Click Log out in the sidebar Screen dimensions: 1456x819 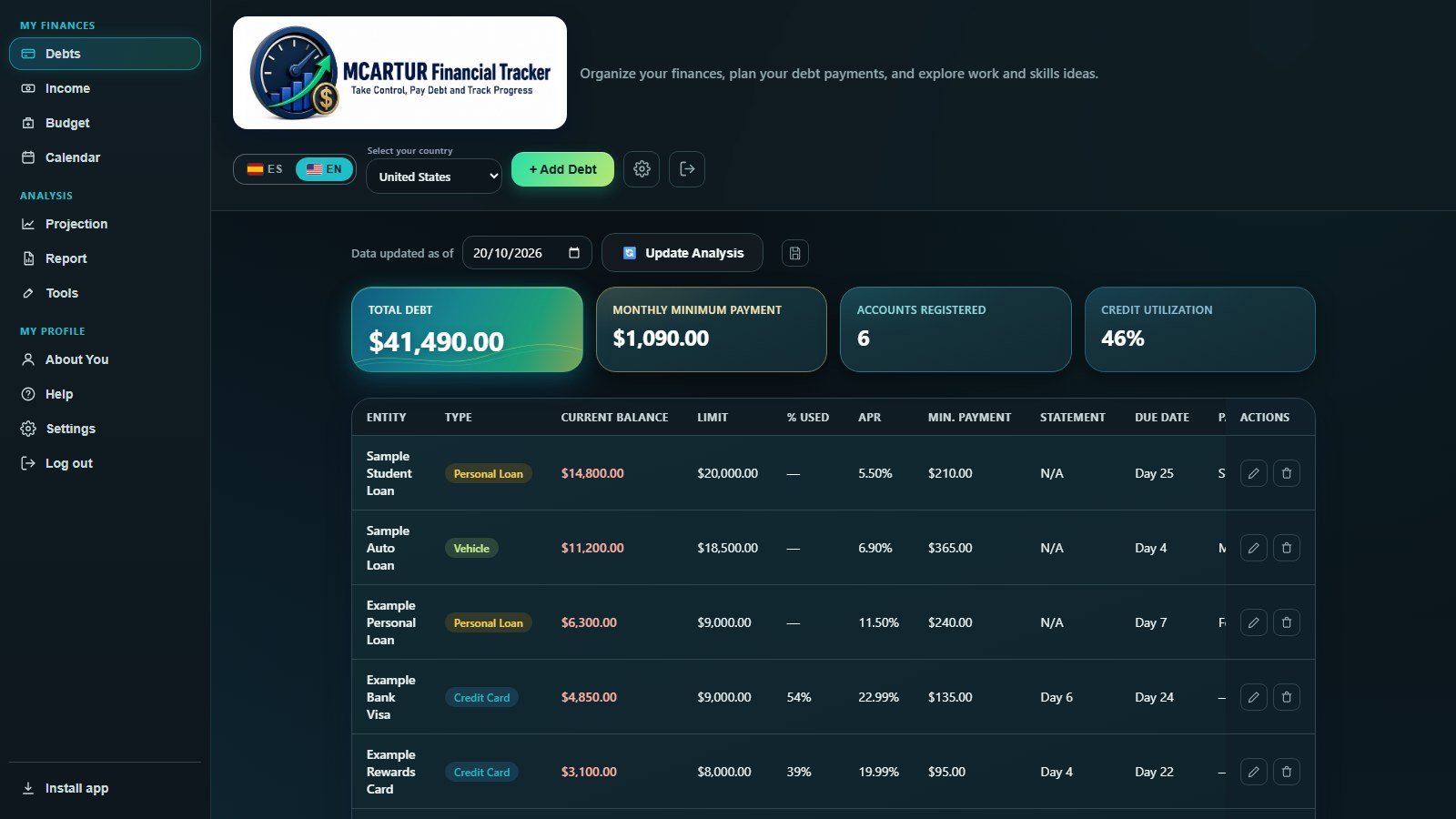pos(105,463)
